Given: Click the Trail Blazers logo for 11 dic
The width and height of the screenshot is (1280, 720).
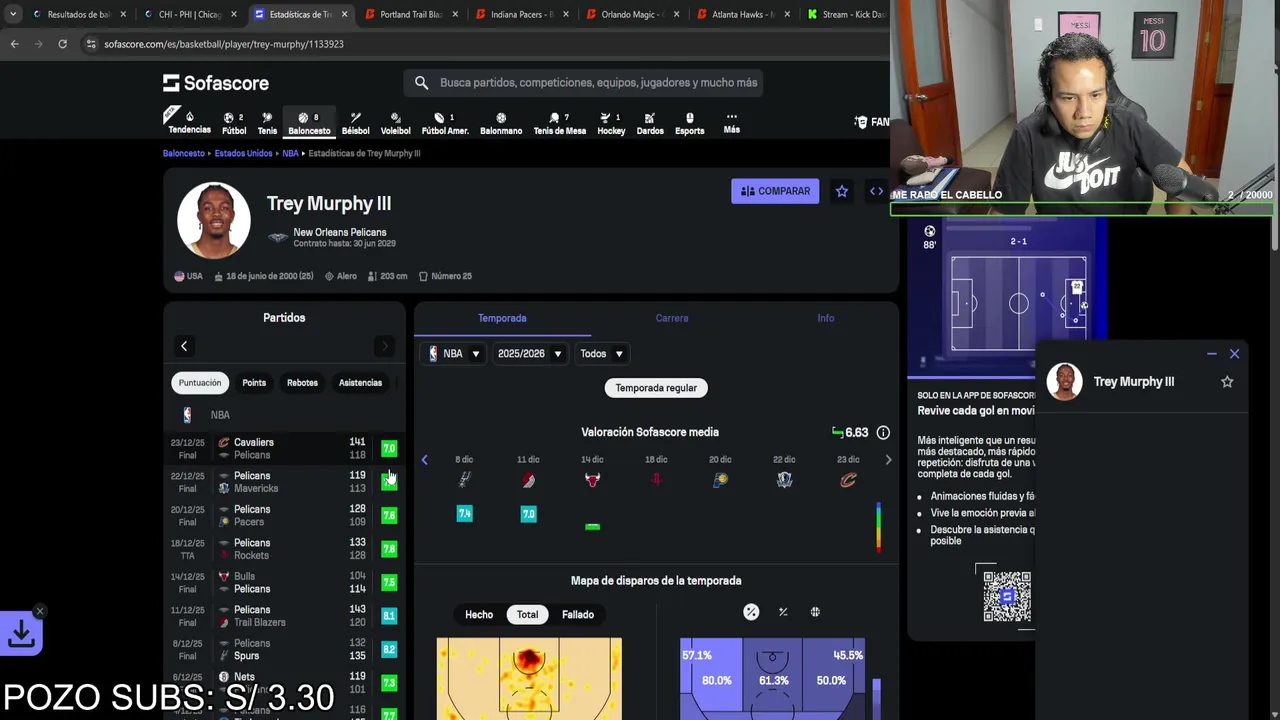Looking at the screenshot, I should coord(528,480).
